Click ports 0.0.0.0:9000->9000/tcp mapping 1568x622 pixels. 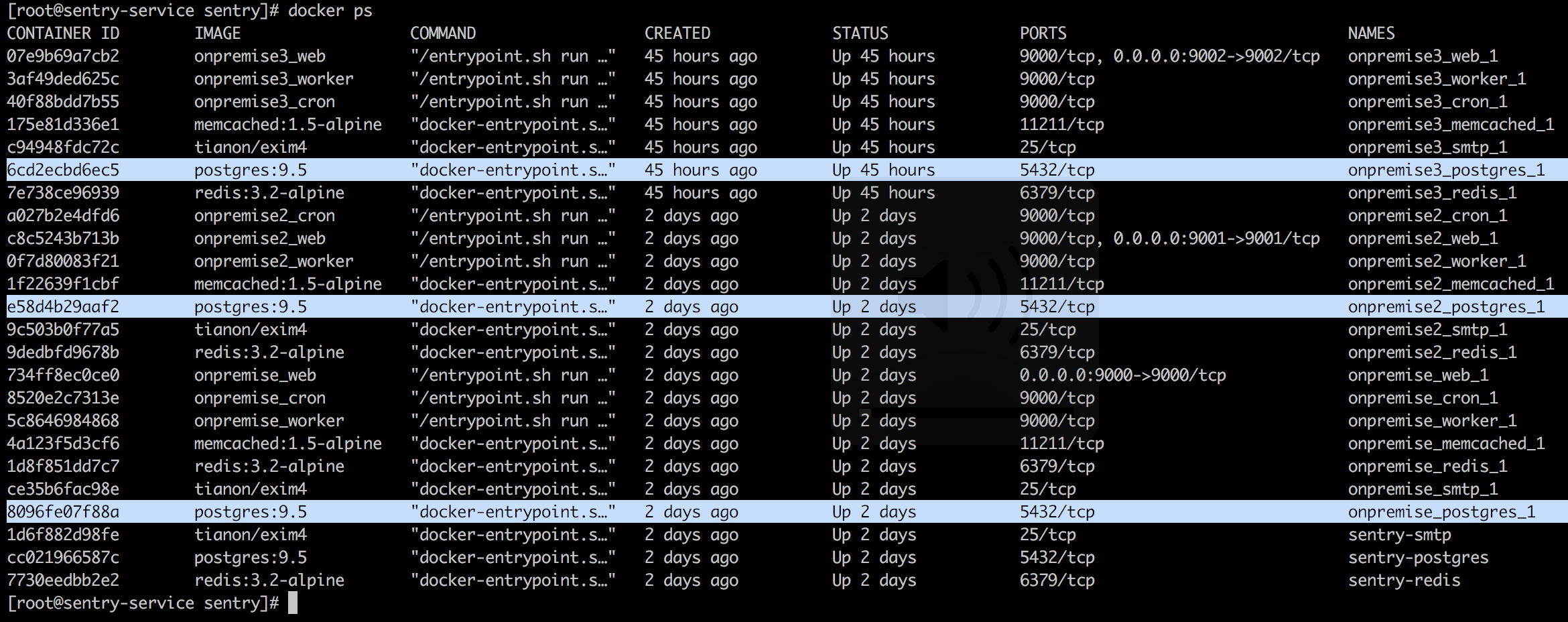pos(1123,375)
